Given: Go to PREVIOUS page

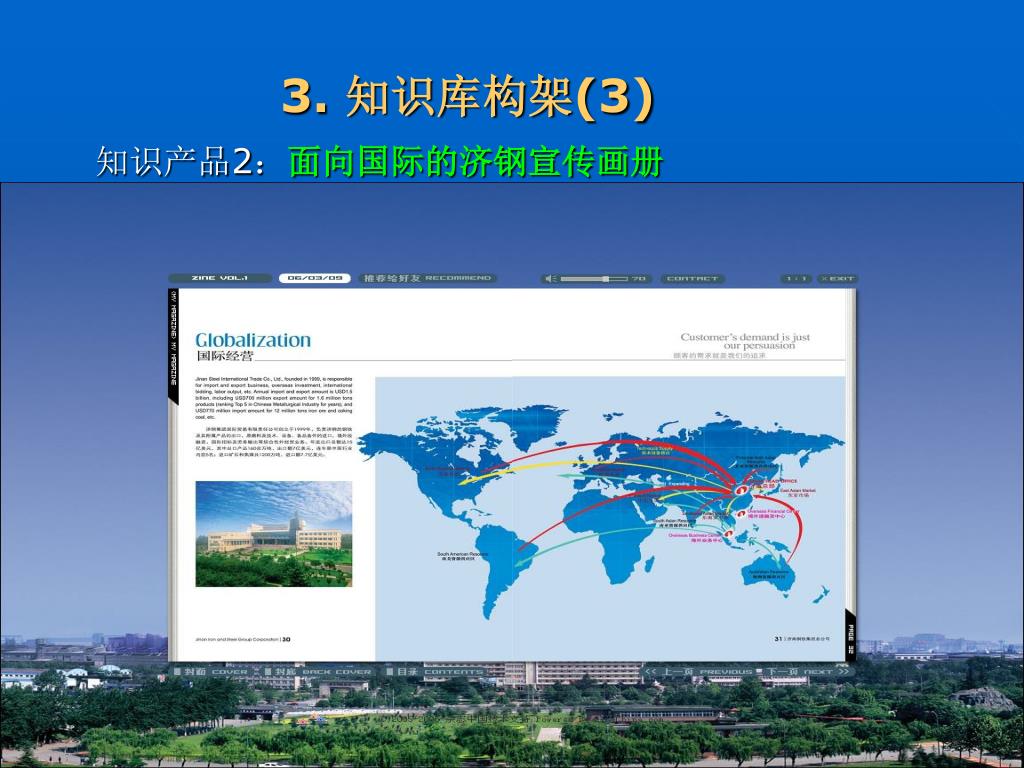Looking at the screenshot, I should click(699, 671).
